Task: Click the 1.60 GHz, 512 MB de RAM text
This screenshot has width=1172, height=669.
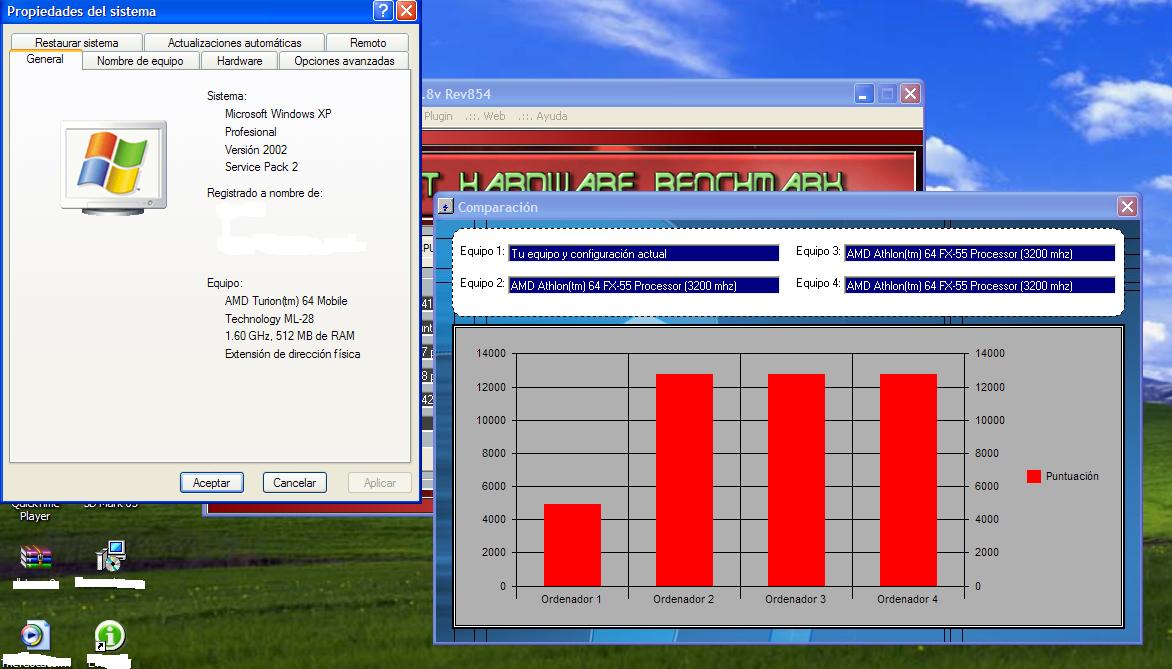Action: [290, 336]
